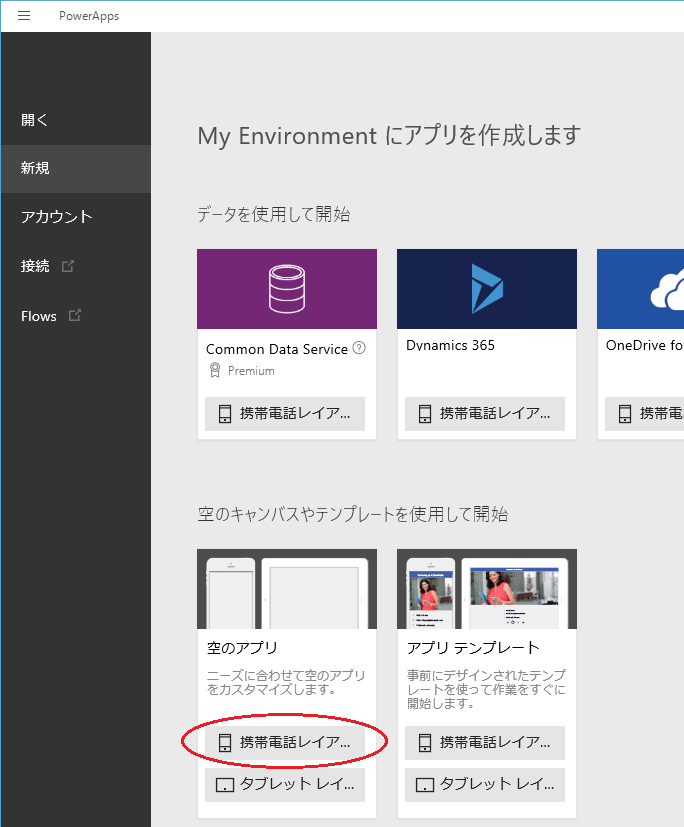The image size is (684, 827).
Task: Click the Common Data Service label
Action: click(277, 349)
